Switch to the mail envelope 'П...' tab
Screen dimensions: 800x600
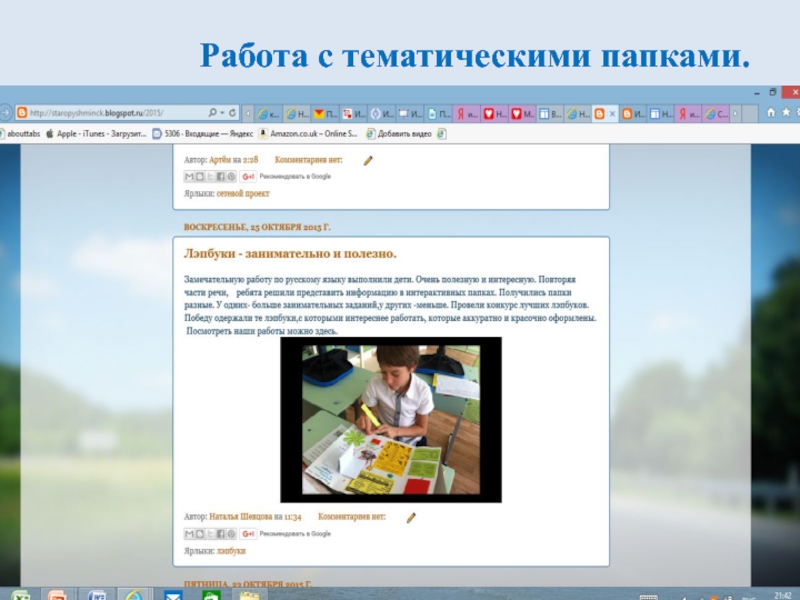325,114
